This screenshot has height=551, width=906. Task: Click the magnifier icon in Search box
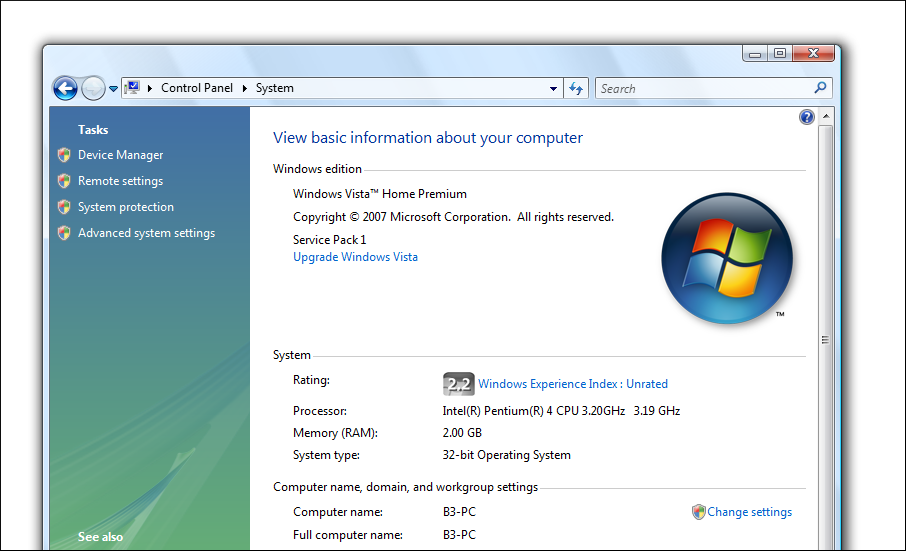tap(820, 88)
